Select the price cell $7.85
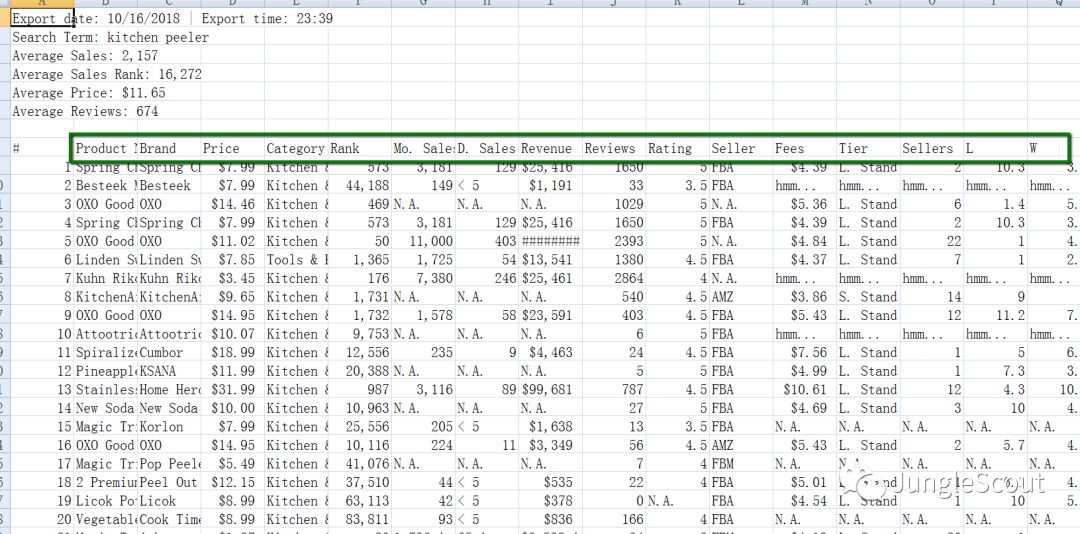The width and height of the screenshot is (1080, 534). coord(232,260)
